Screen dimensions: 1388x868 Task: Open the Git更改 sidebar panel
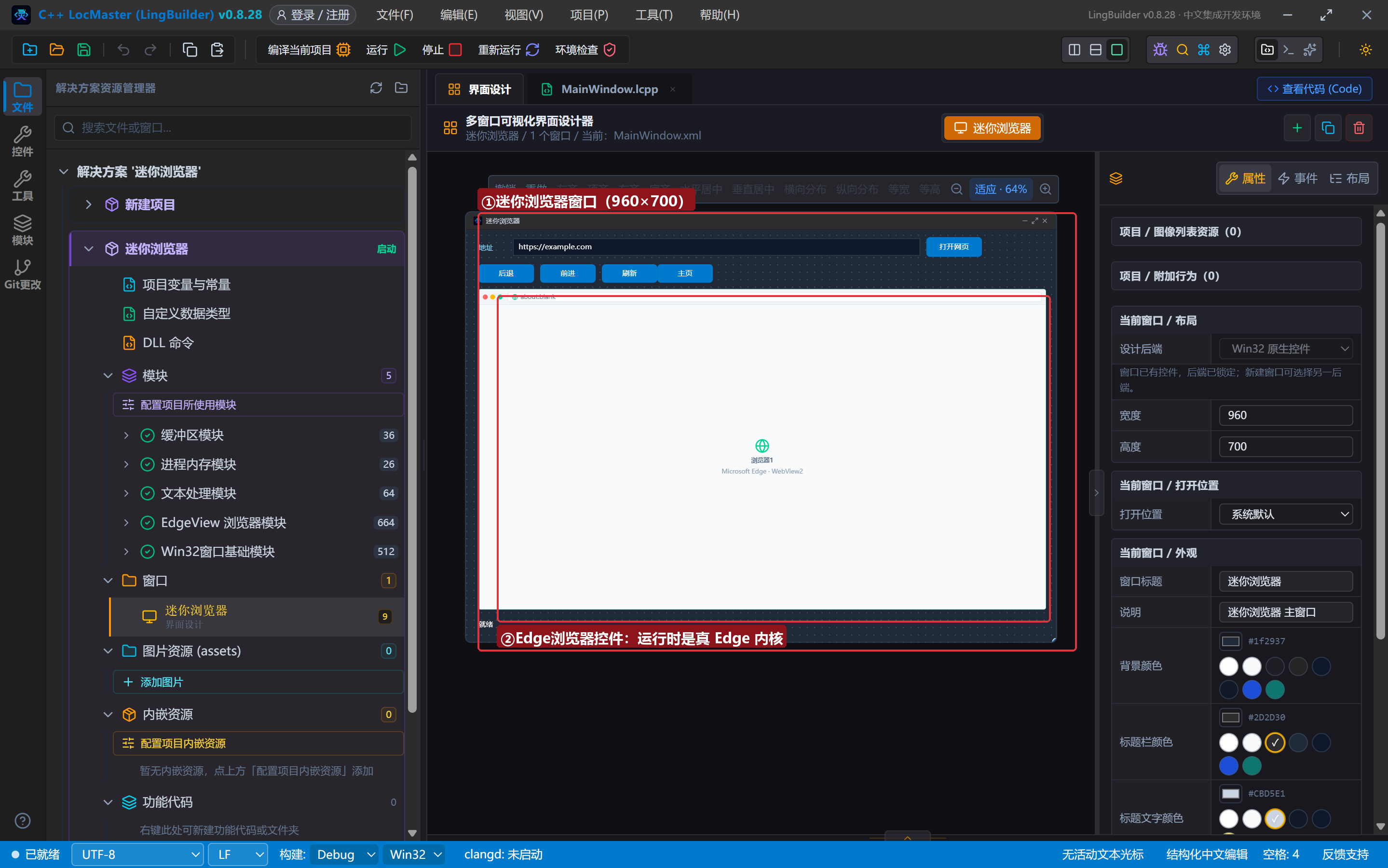pyautogui.click(x=22, y=274)
